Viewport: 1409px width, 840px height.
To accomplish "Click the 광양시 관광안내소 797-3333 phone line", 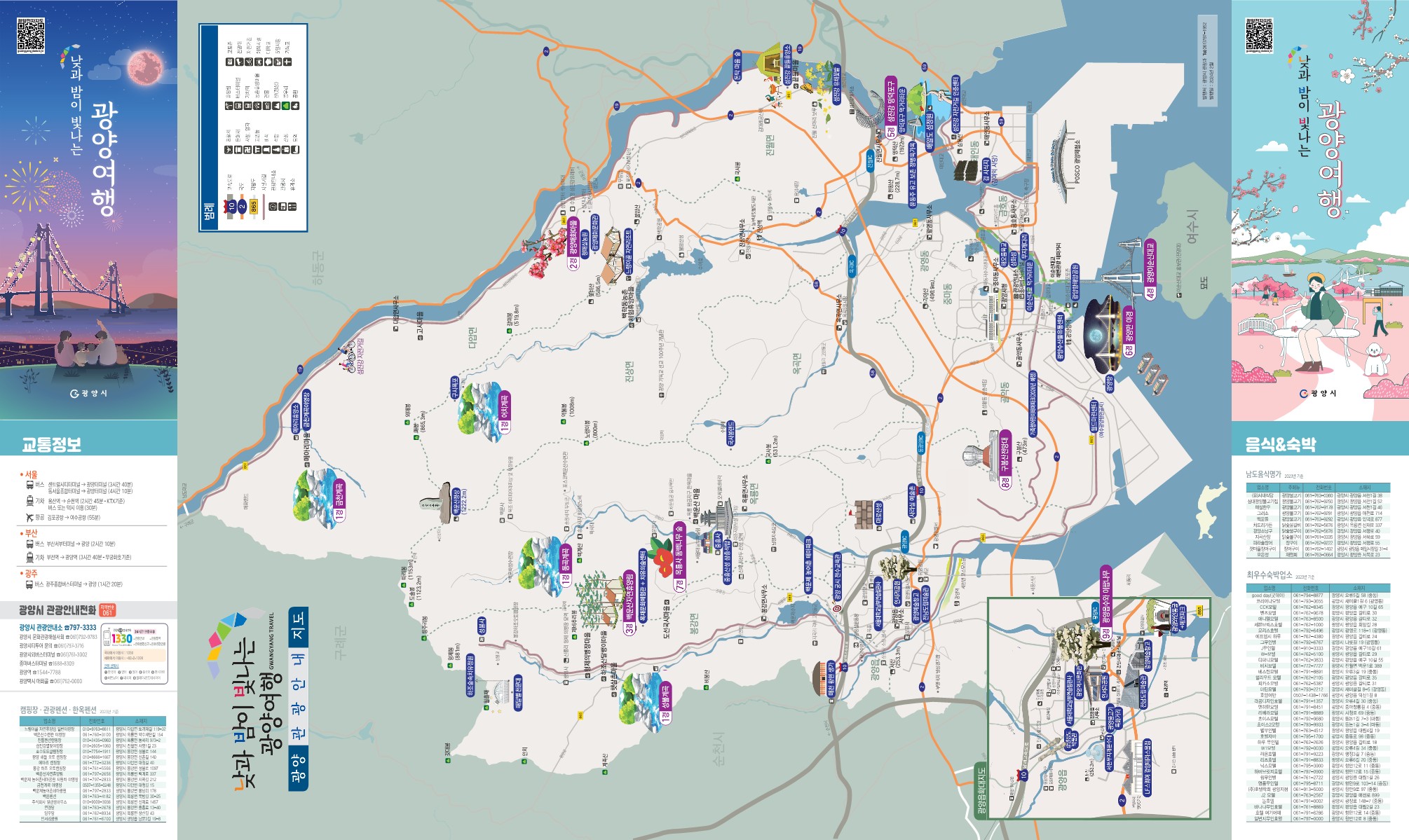I will [57, 628].
